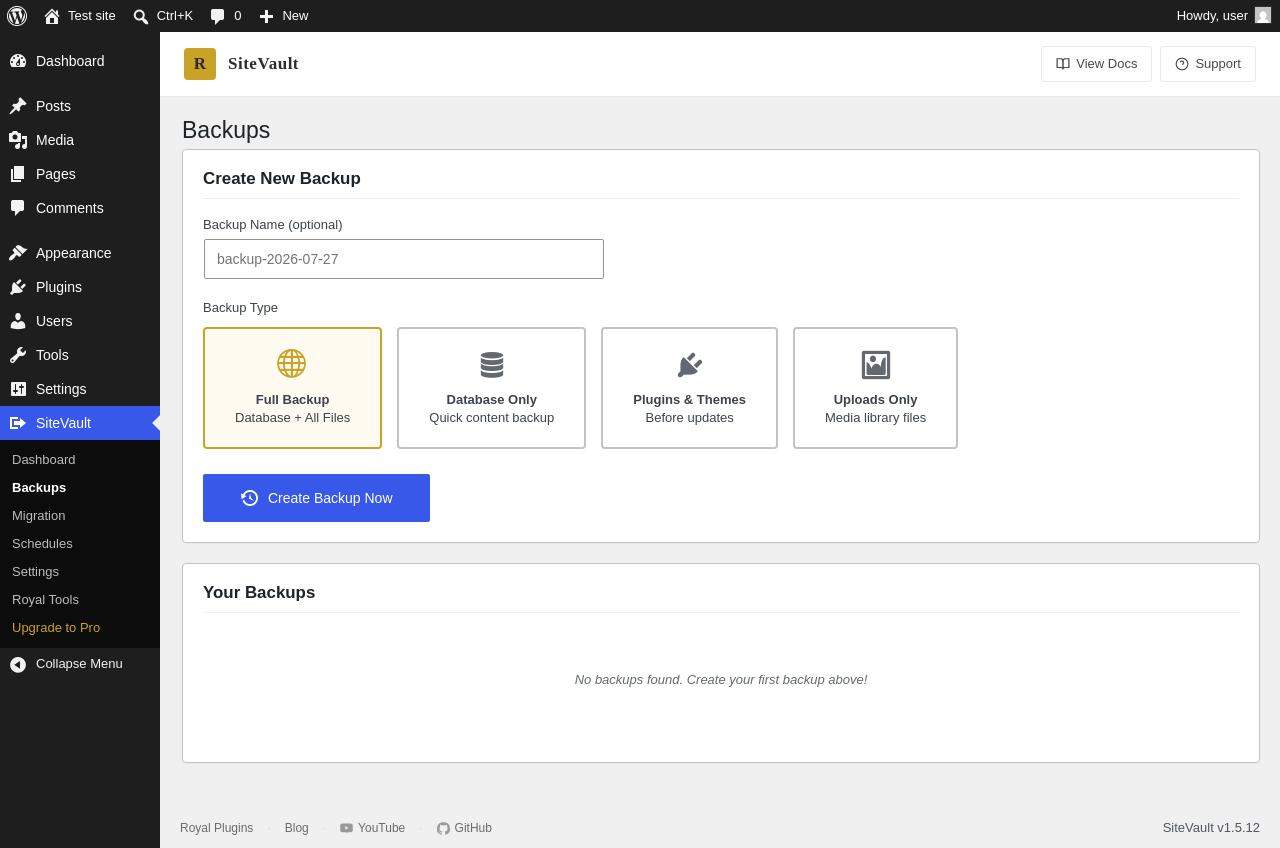
Task: Collapse the sidebar menu
Action: pos(80,664)
